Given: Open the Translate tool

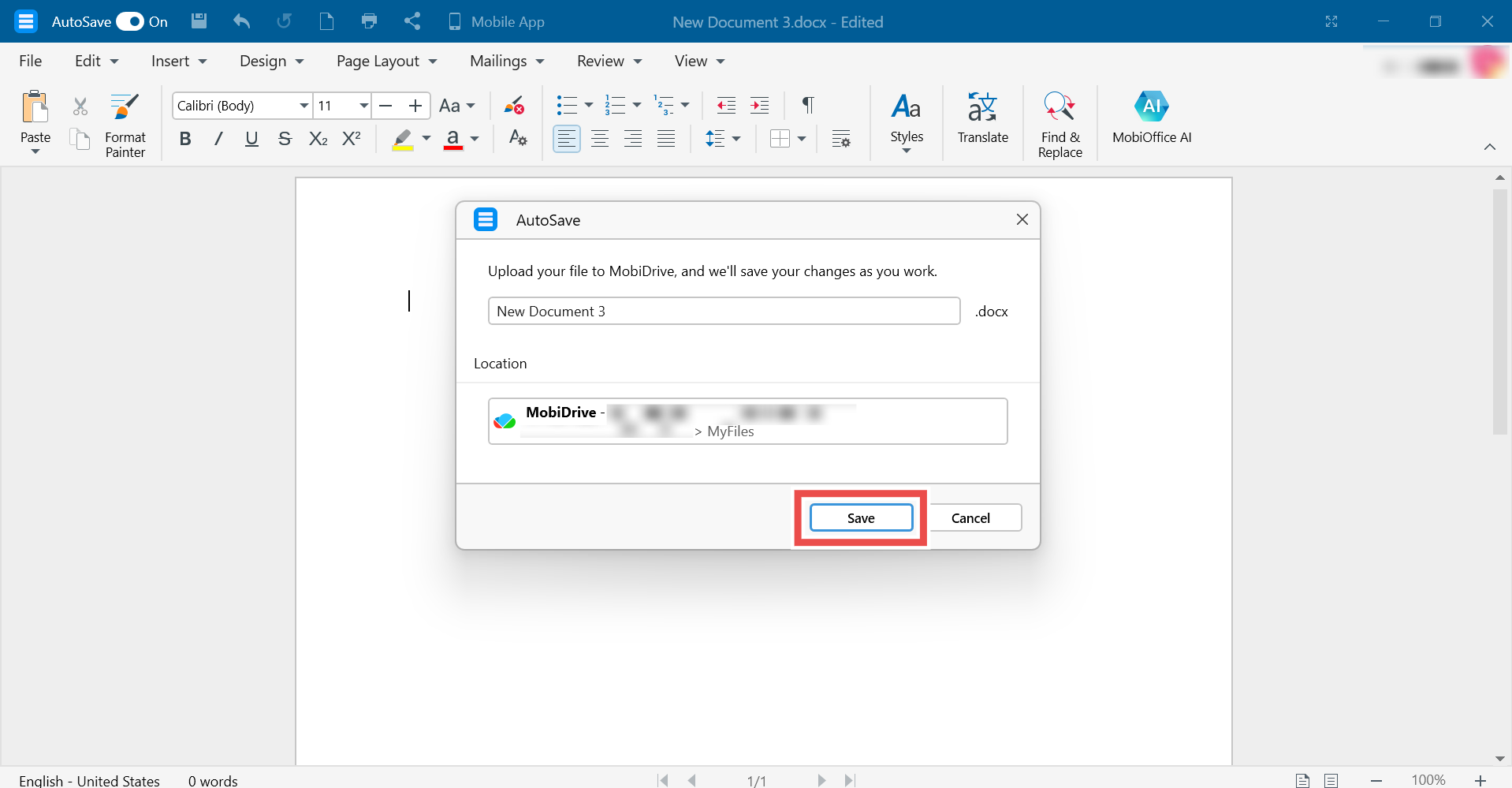Looking at the screenshot, I should pos(982,118).
